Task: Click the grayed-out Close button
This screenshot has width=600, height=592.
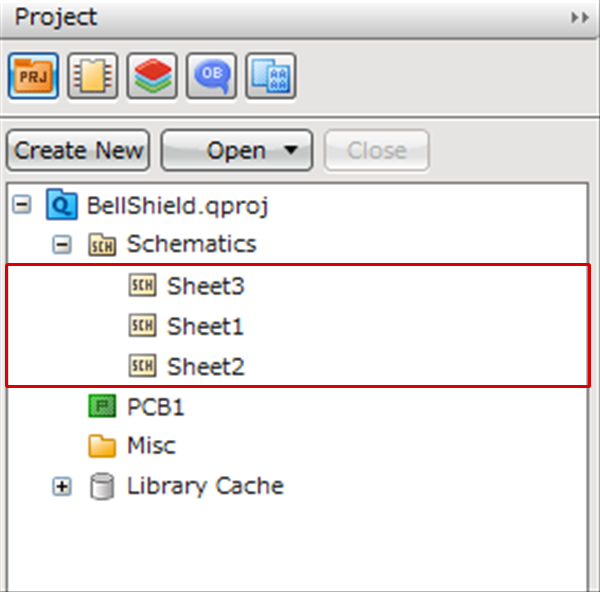Action: pos(377,151)
